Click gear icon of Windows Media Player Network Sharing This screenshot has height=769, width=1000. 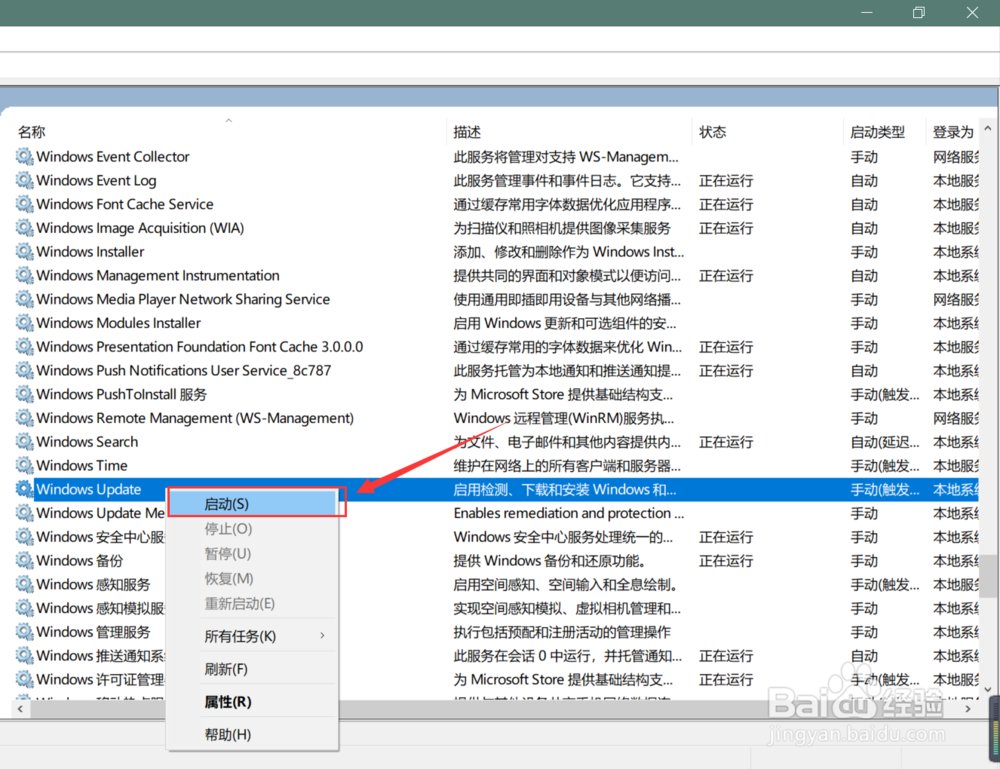click(x=24, y=299)
